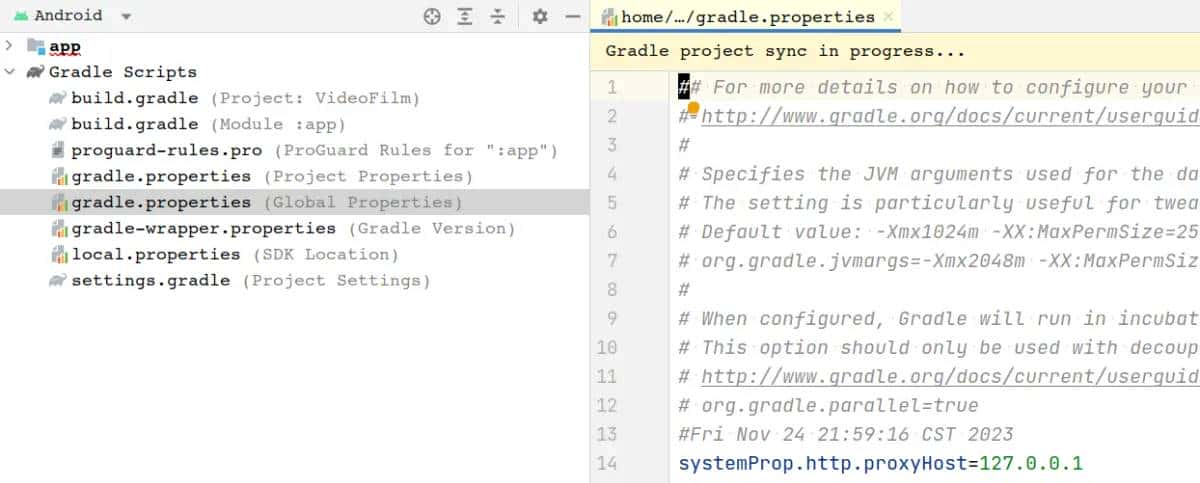Screen dimensions: 1200x483
Task: Click the 'This option should only be used' comment
Action: pyautogui.click(x=939, y=348)
